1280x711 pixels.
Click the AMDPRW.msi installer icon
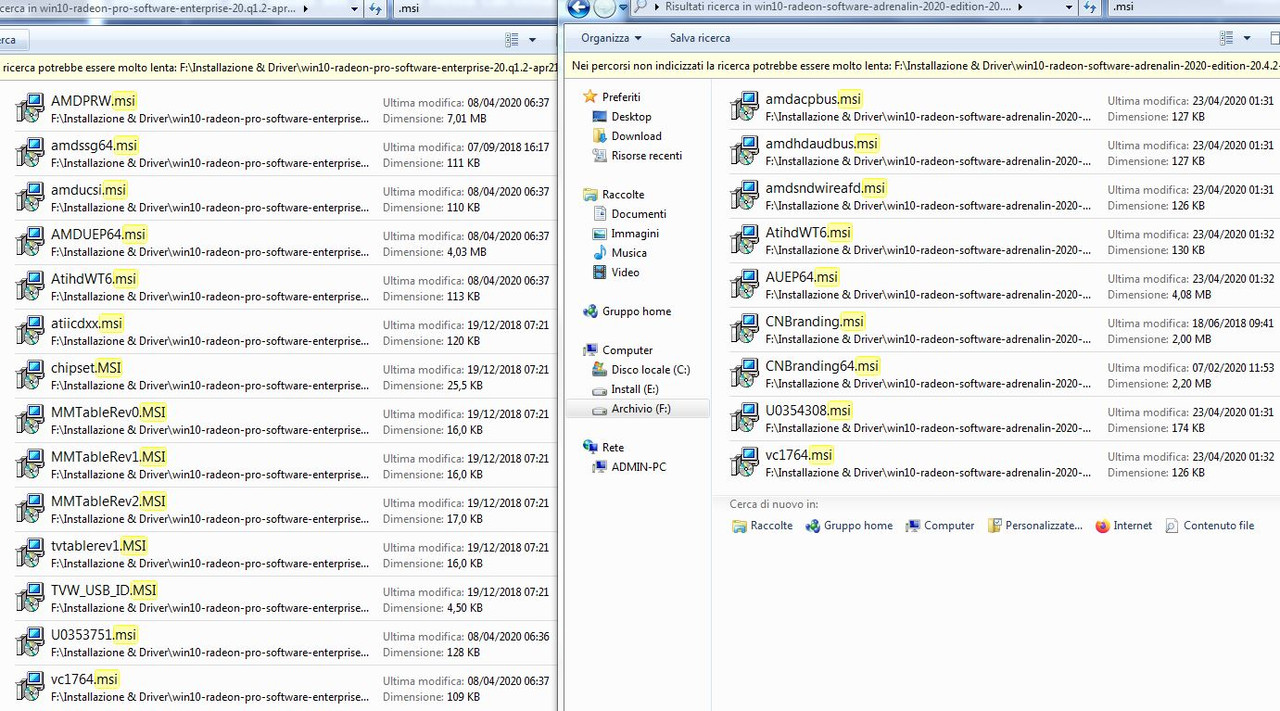pos(30,109)
